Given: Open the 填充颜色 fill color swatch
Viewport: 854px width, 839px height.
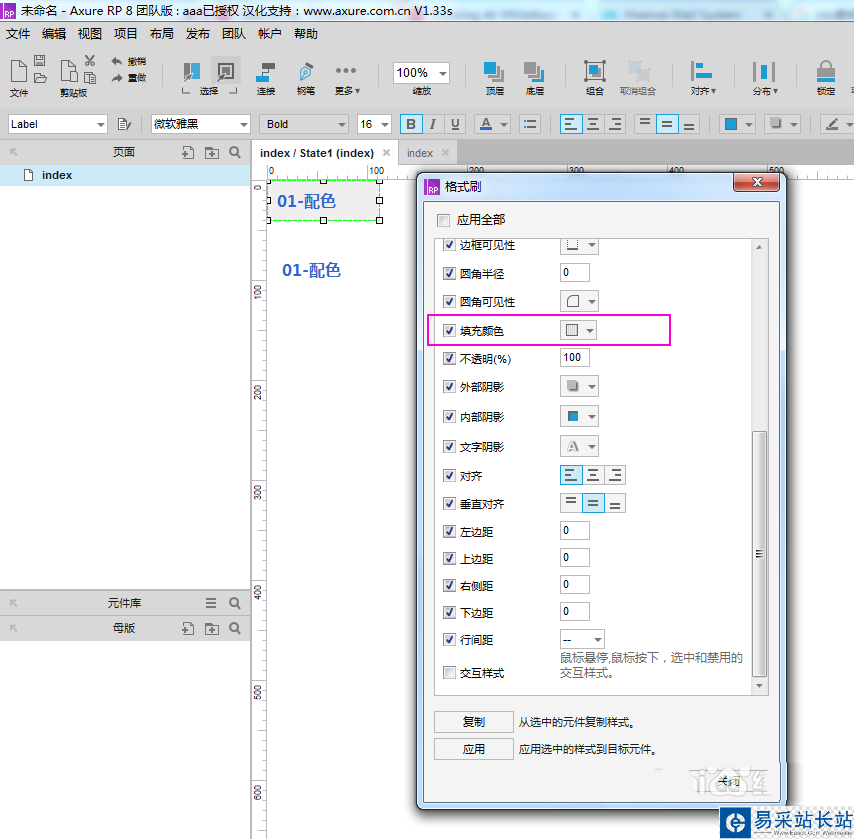Looking at the screenshot, I should 579,330.
